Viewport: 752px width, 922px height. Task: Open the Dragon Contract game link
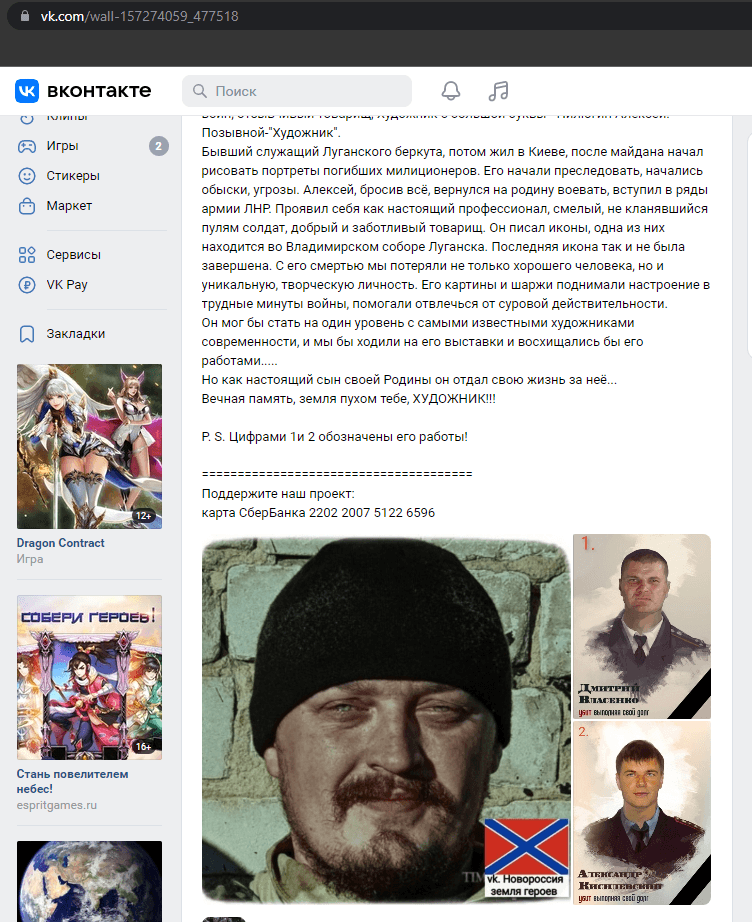pyautogui.click(x=61, y=543)
